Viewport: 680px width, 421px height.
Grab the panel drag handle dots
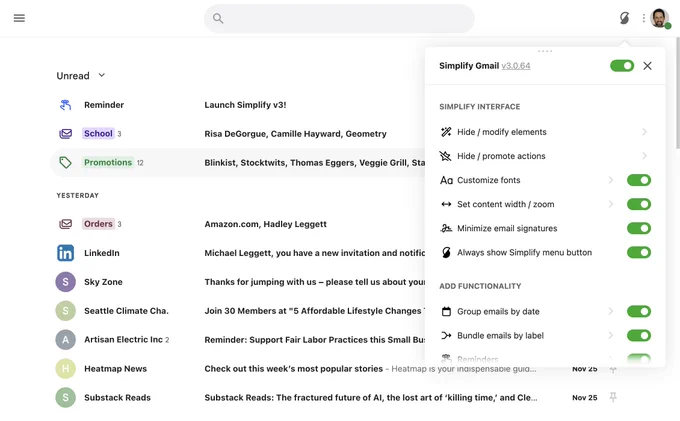coord(545,51)
